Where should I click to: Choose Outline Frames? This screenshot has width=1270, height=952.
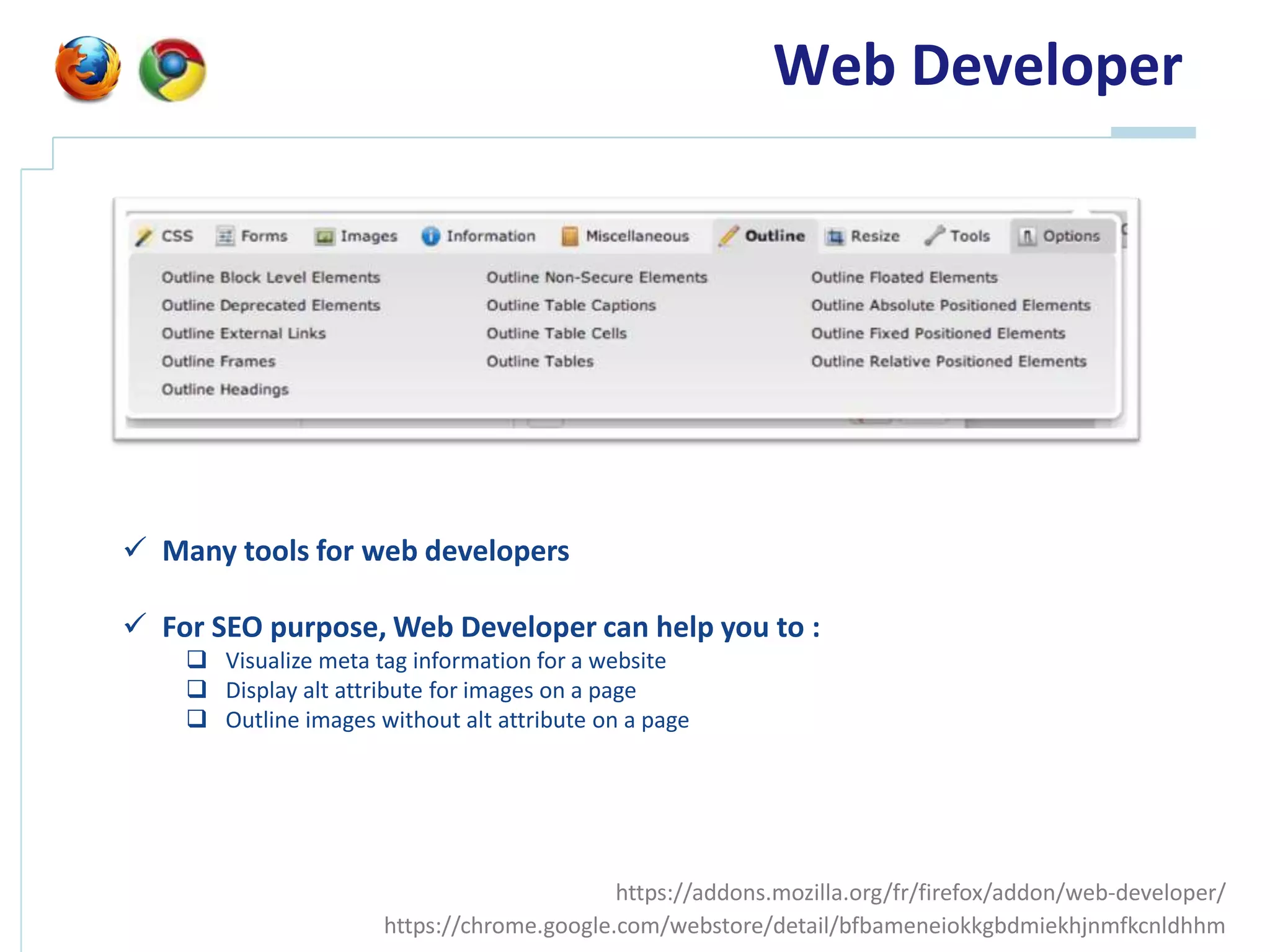(218, 361)
